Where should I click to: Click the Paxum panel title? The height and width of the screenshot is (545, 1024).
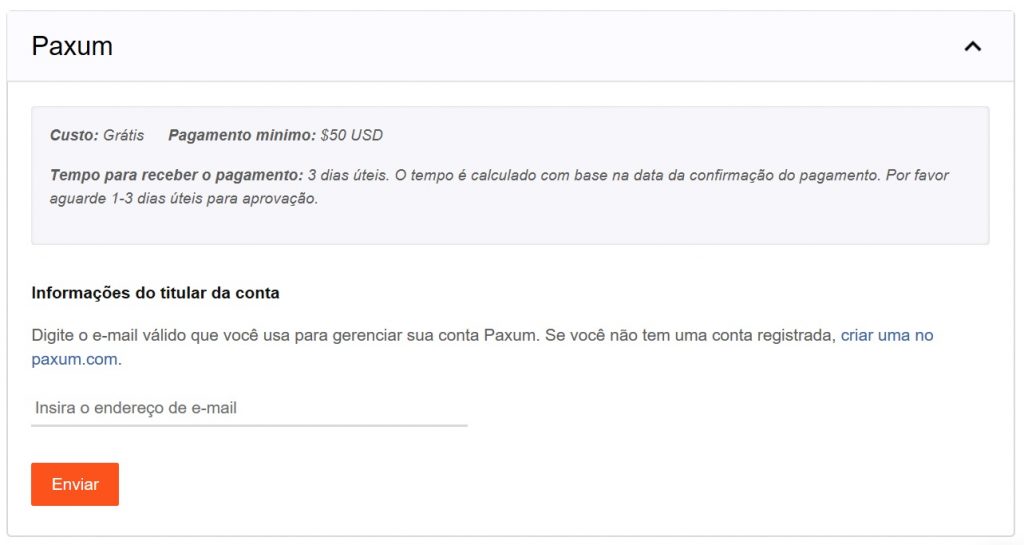[72, 46]
